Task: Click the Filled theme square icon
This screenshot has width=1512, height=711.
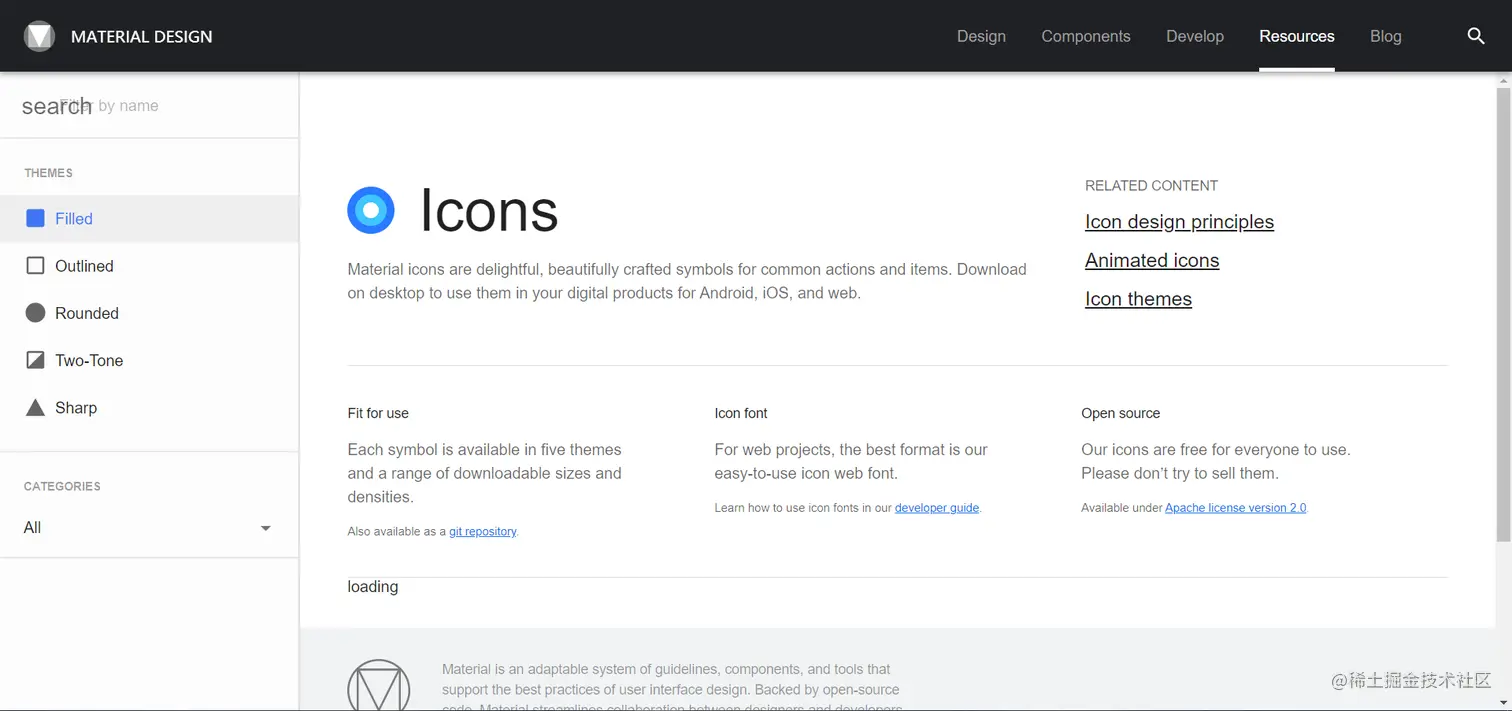Action: tap(35, 218)
